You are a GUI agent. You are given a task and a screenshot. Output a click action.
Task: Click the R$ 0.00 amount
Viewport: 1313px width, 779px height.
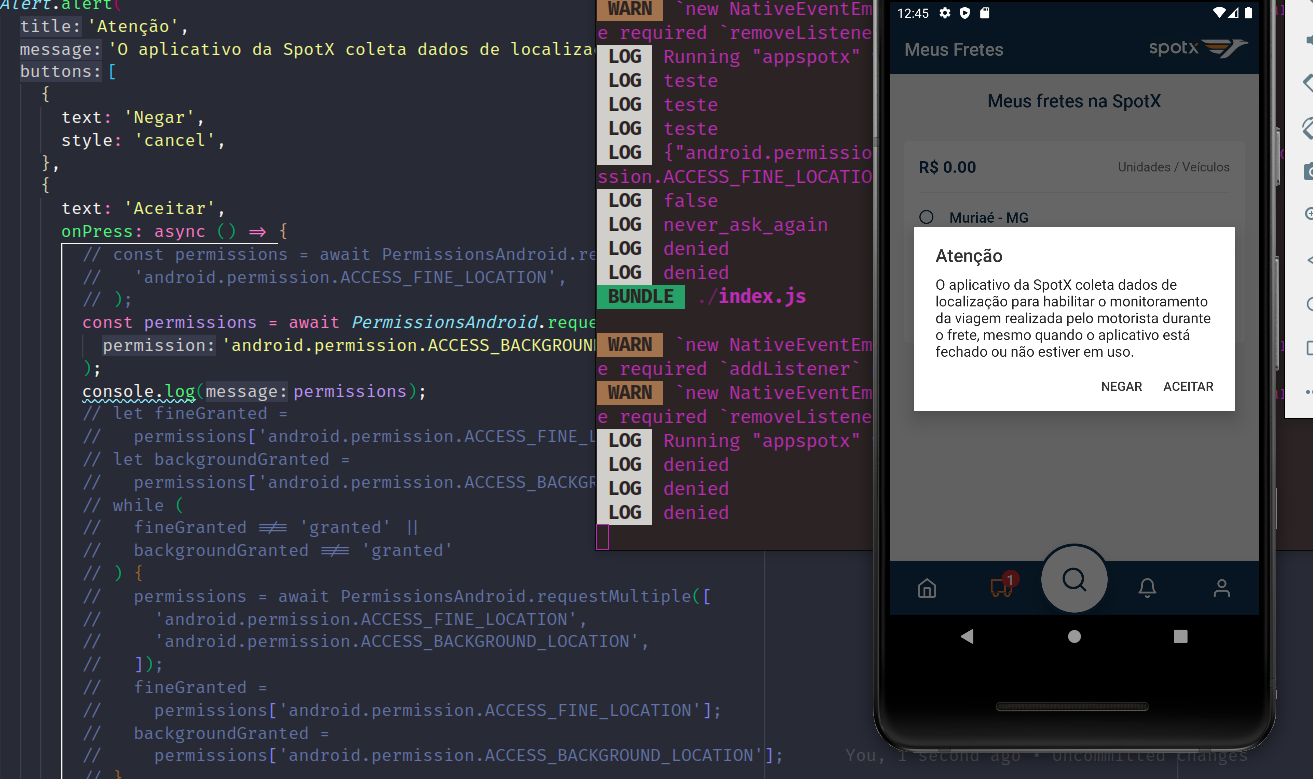pyautogui.click(x=947, y=167)
